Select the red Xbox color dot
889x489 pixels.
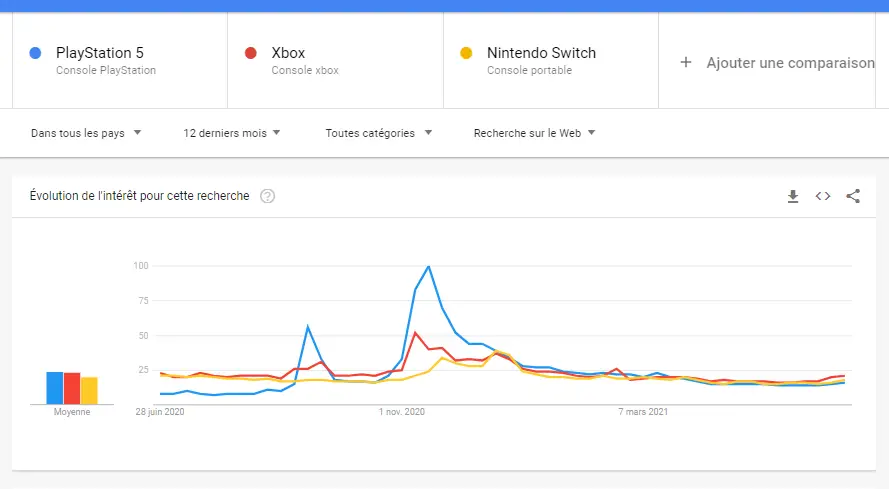pos(251,53)
